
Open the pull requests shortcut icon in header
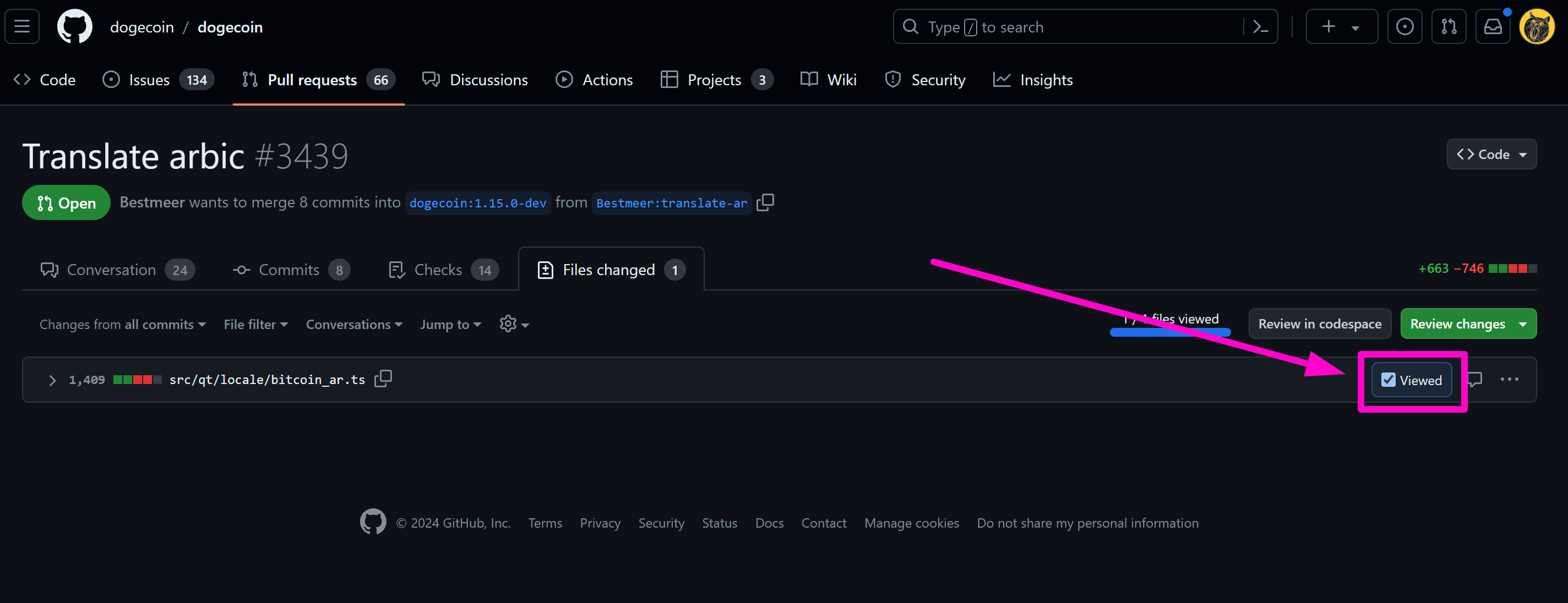click(1449, 27)
